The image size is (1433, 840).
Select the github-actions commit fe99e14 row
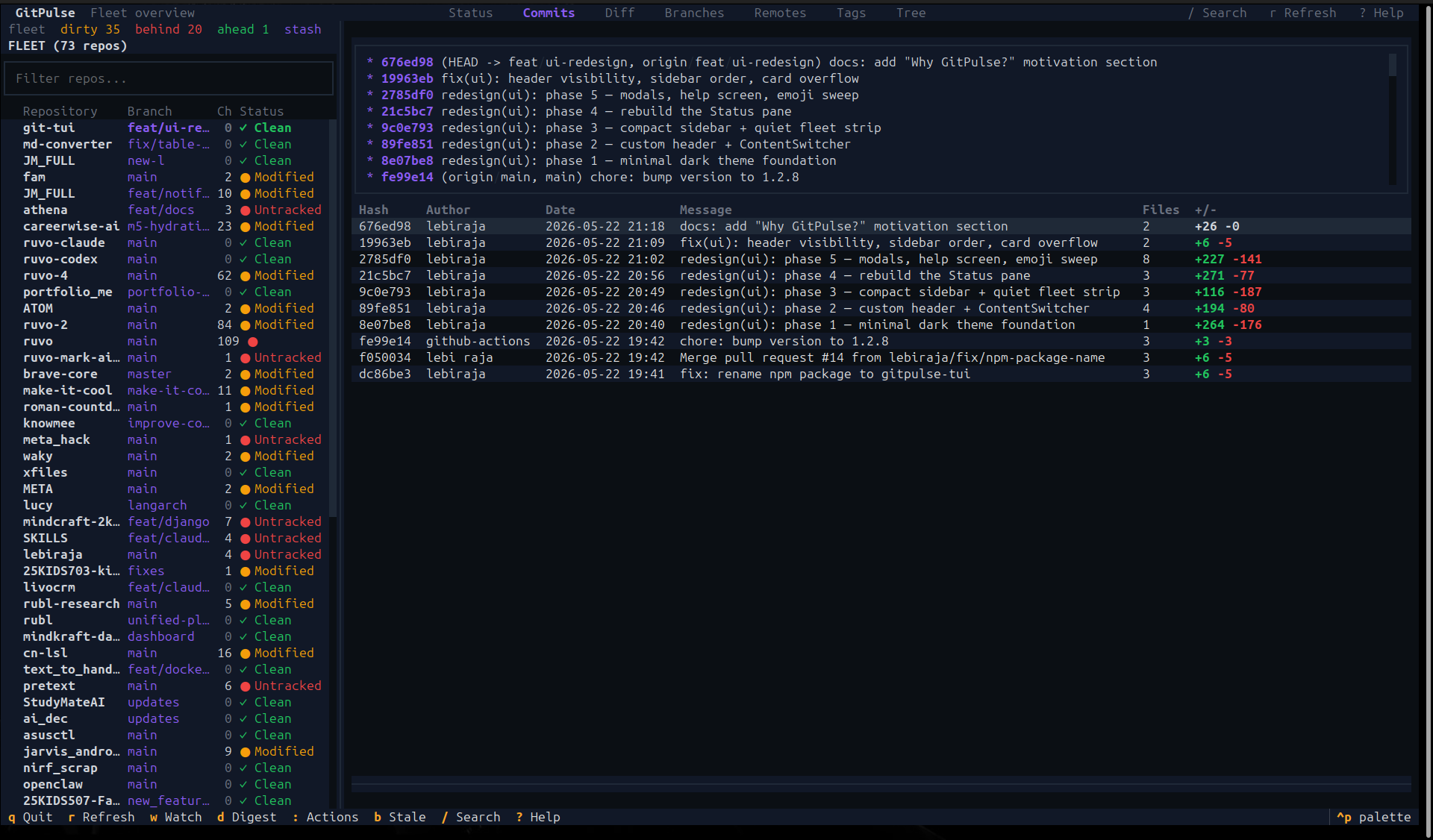point(881,341)
